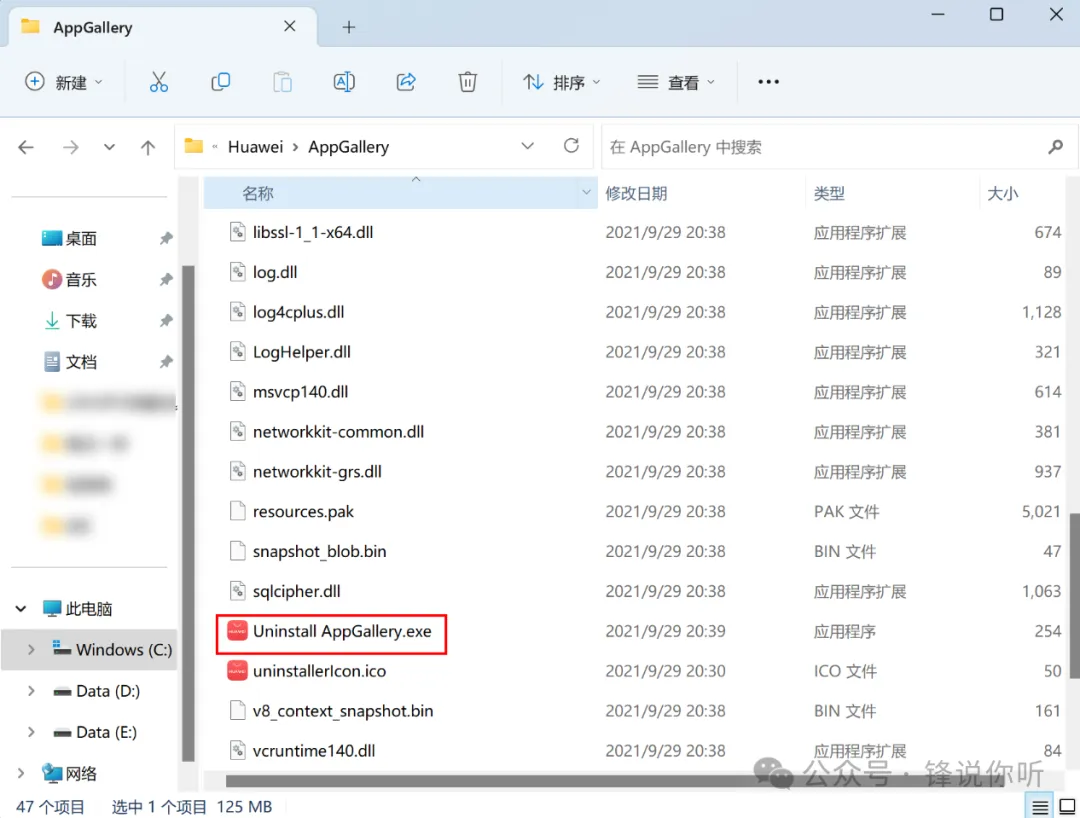Open the address bar history dropdown

[x=528, y=147]
